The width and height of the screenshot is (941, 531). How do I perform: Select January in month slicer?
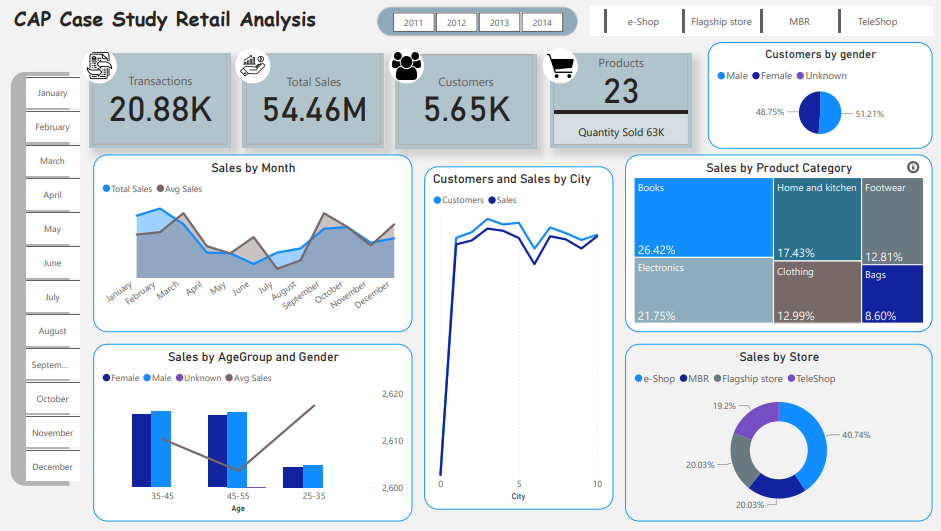52,93
